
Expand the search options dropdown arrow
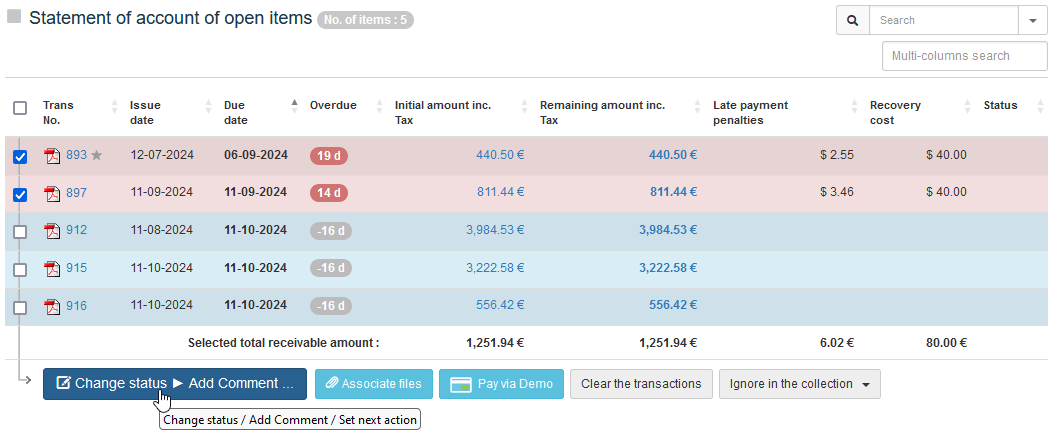(x=1032, y=20)
